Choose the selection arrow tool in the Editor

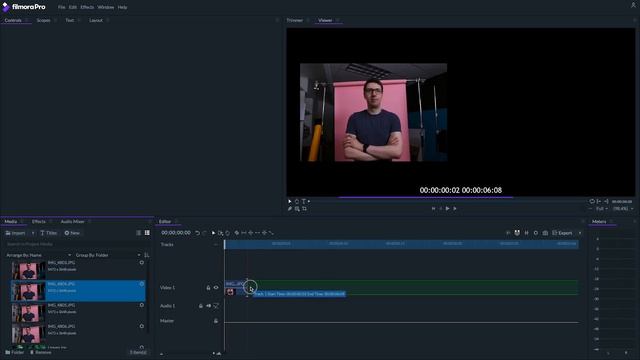click(213, 233)
